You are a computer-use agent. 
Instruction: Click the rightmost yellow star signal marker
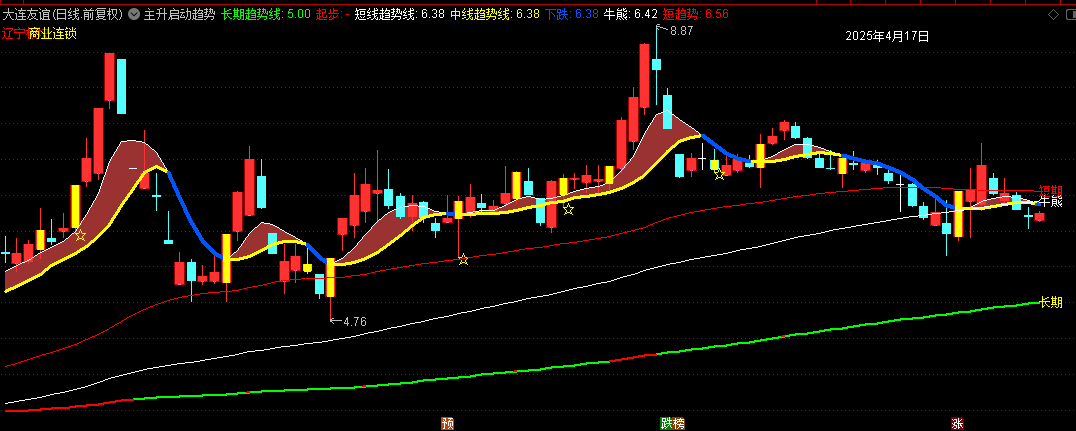click(x=719, y=174)
